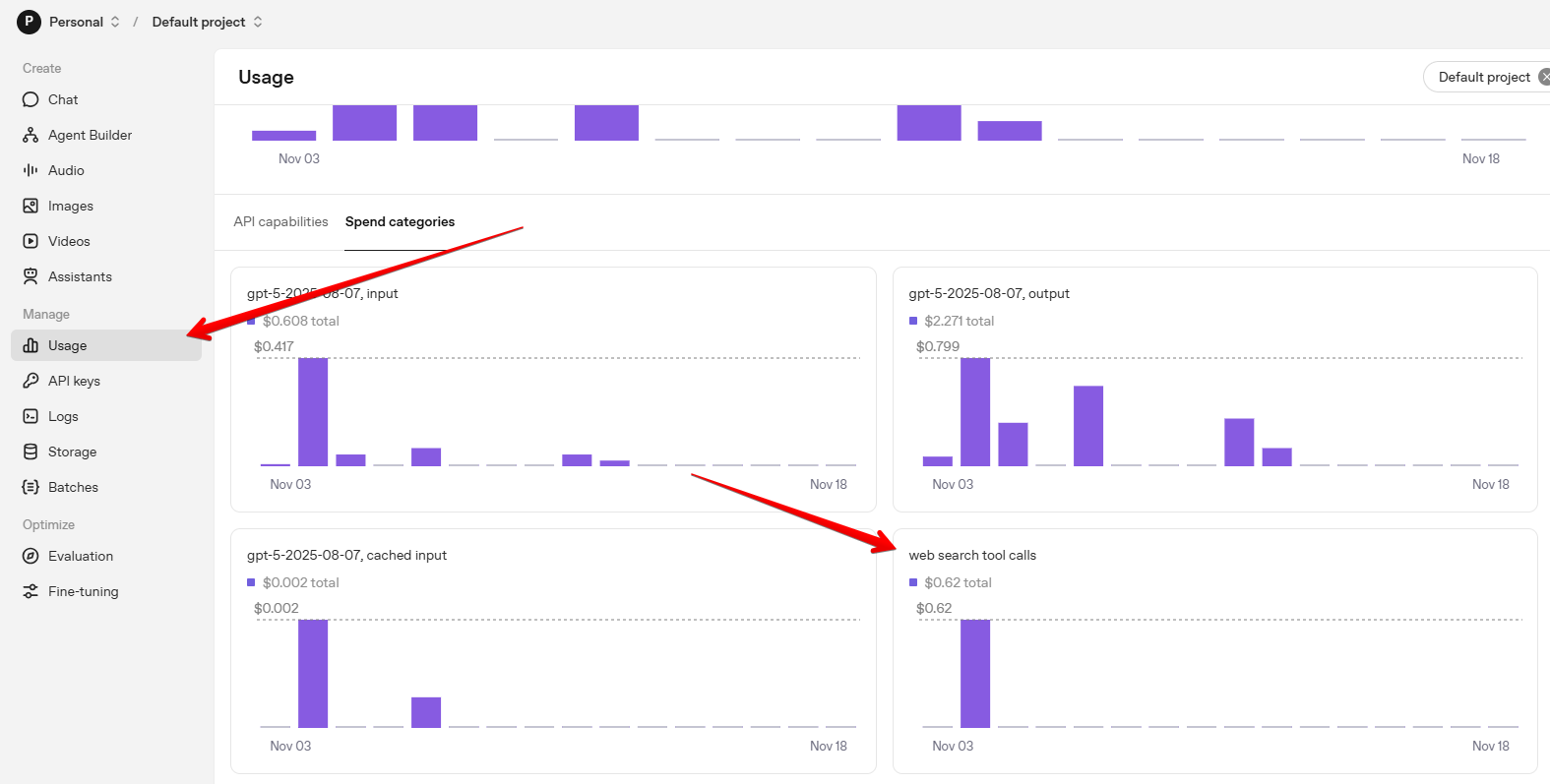Click the API keys key icon
1550x784 pixels.
click(31, 381)
